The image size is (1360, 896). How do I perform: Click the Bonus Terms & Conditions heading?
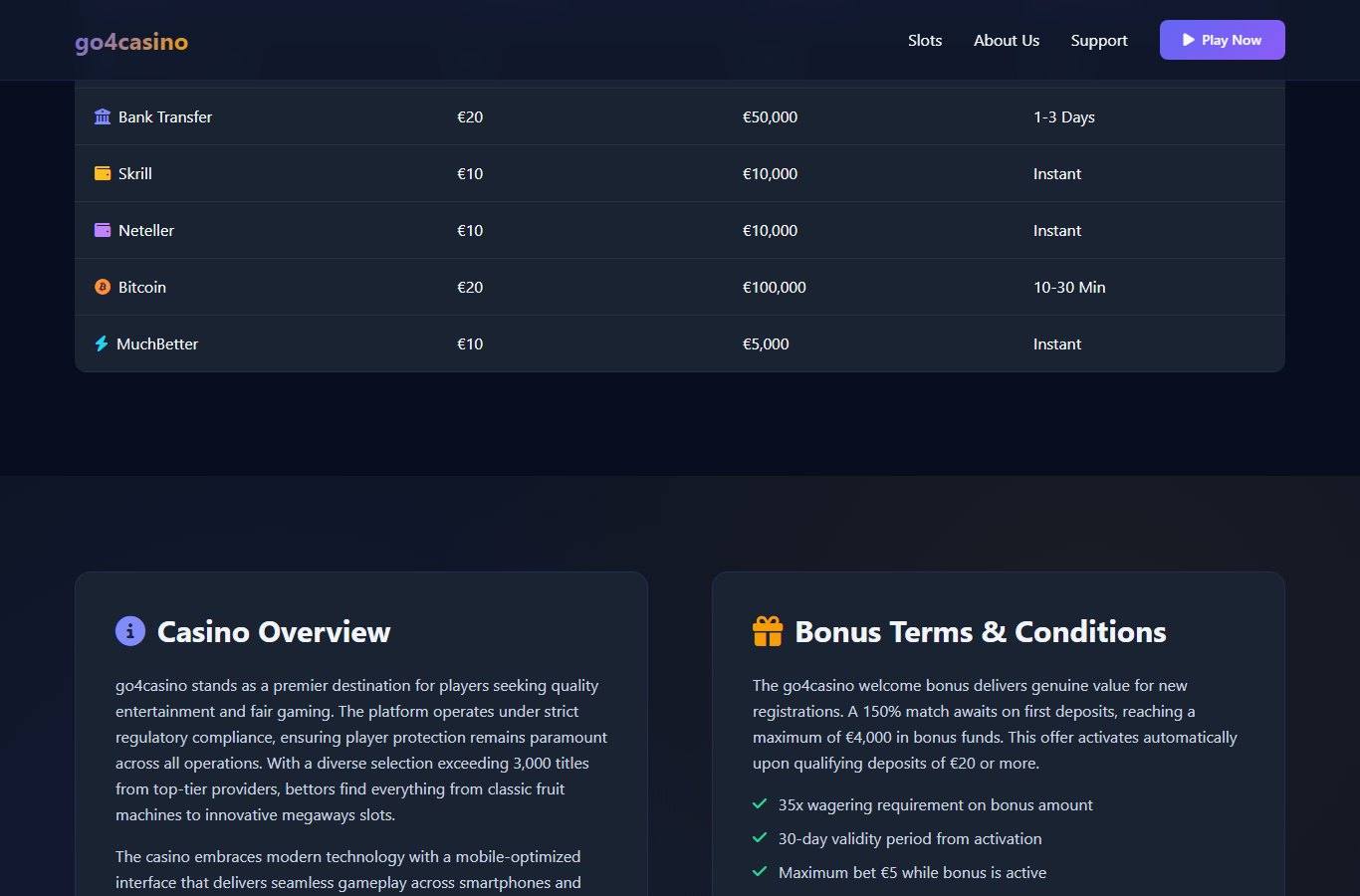981,631
